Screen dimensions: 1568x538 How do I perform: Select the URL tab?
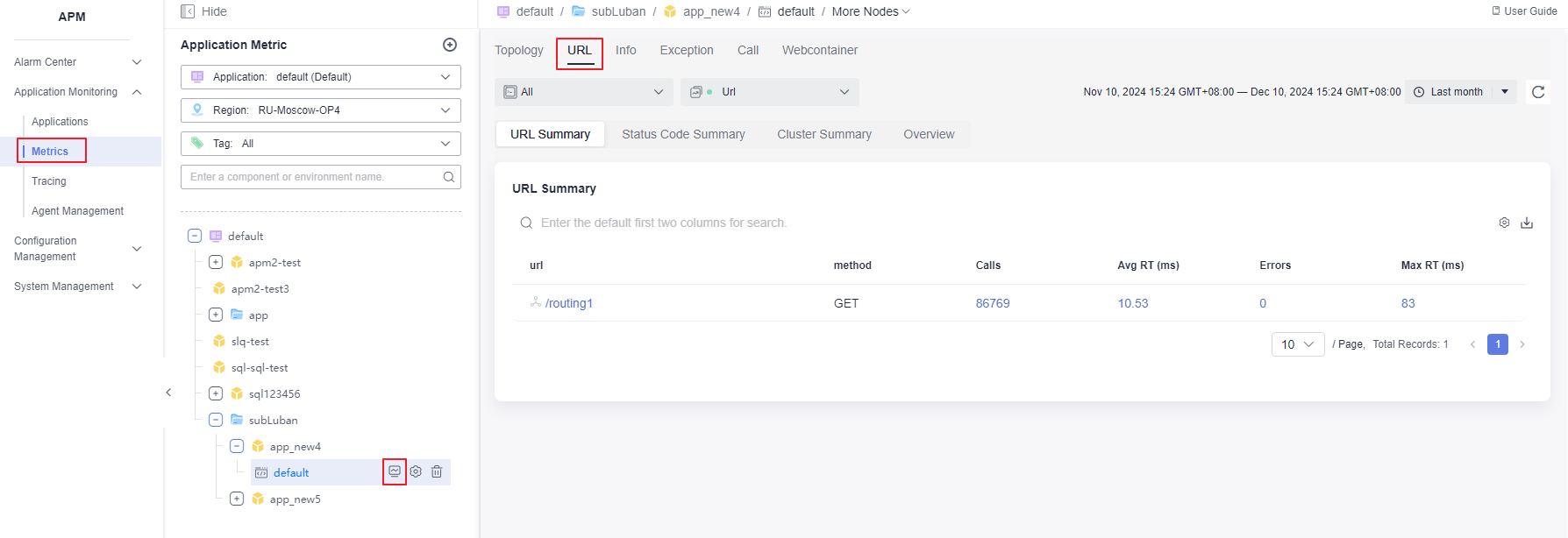580,50
